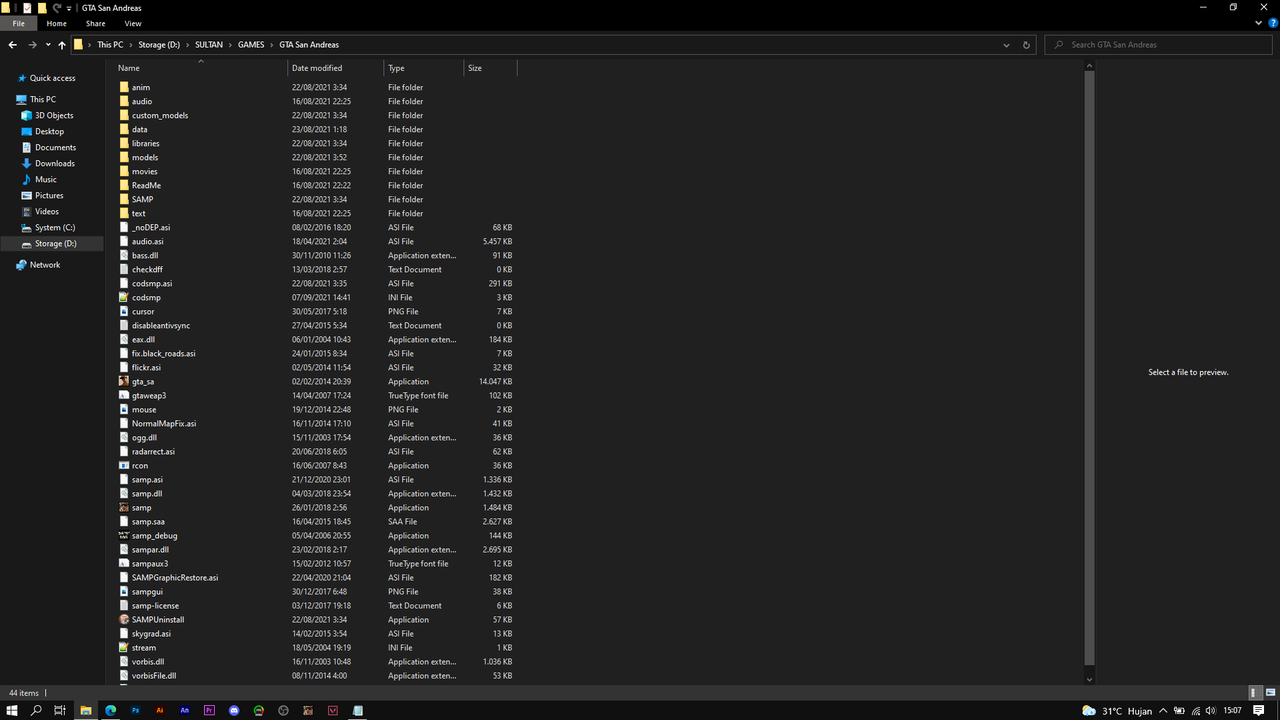Navigate to SULTAN in the breadcrumb

tap(209, 45)
